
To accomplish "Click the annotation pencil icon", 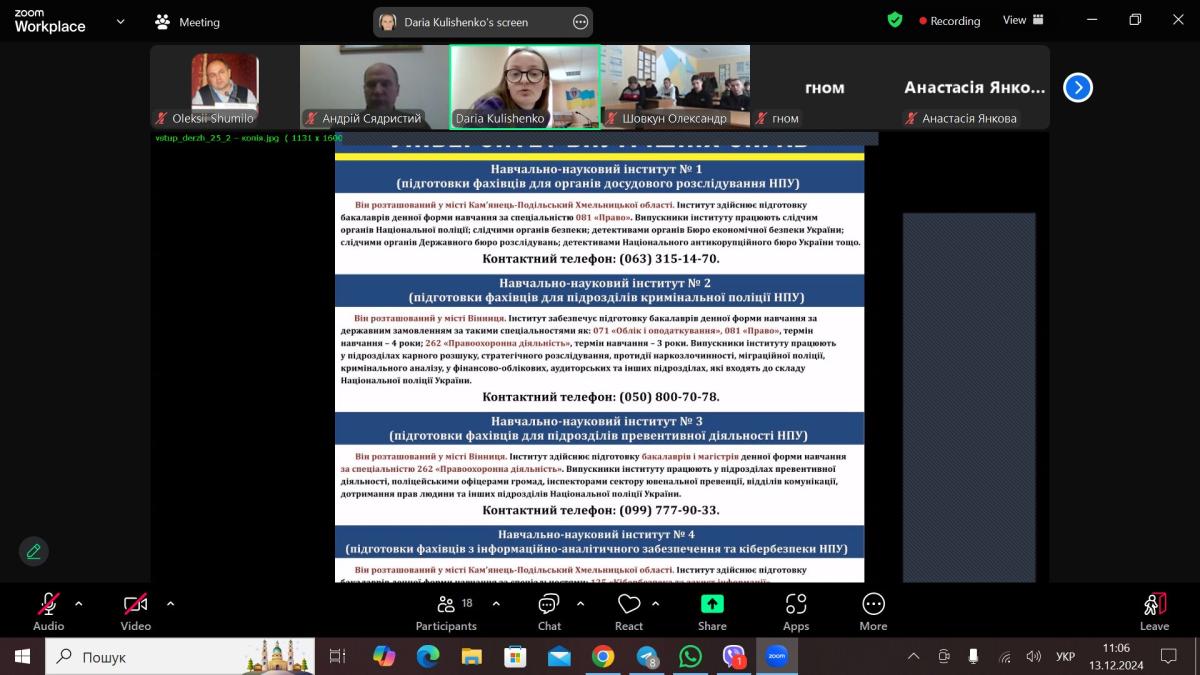I will click(34, 551).
